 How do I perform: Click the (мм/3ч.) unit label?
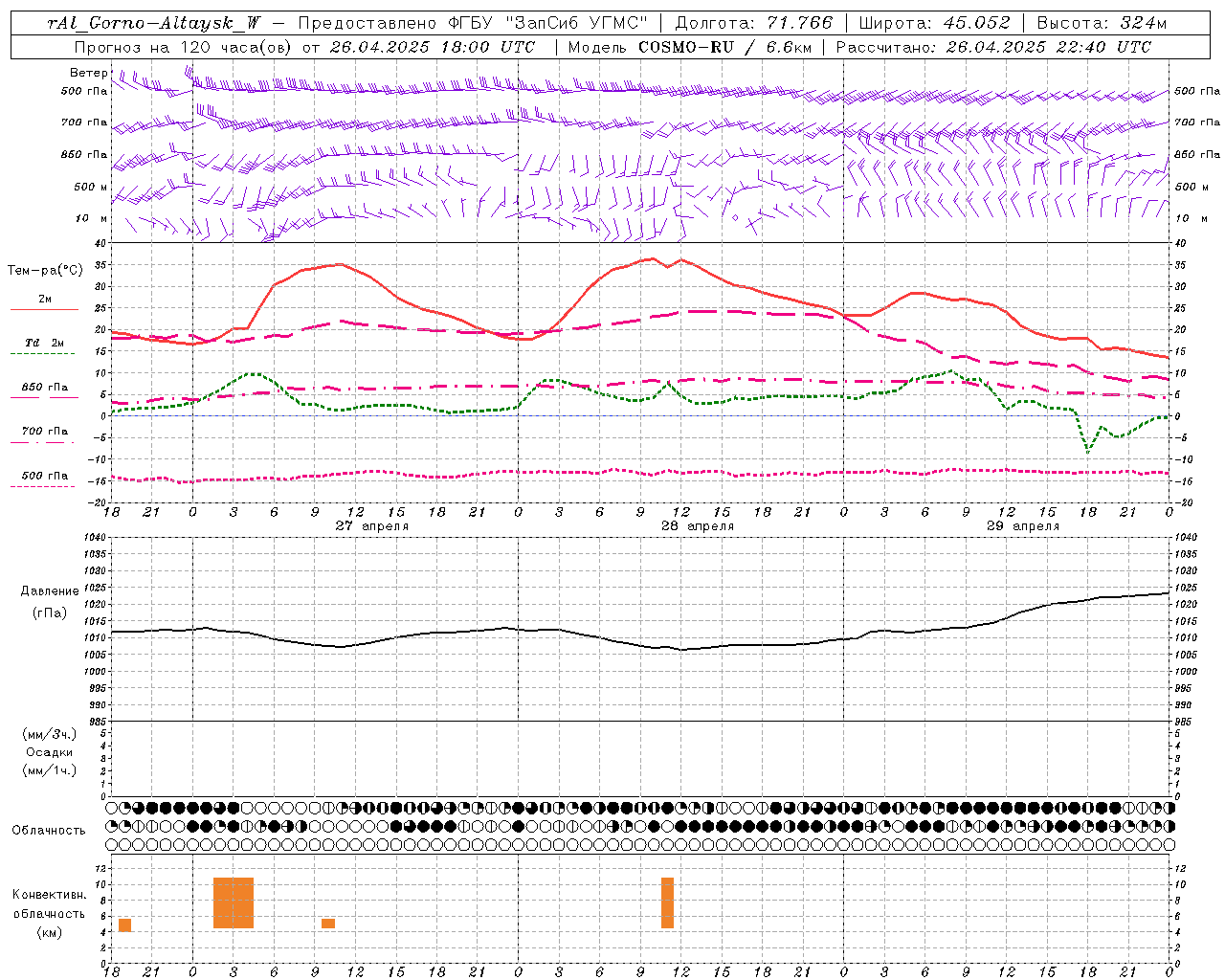50,734
